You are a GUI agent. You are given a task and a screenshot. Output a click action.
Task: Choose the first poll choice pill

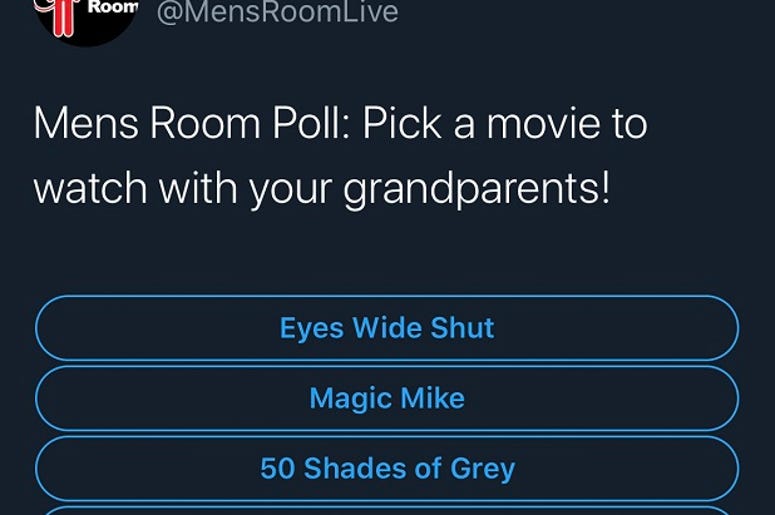pyautogui.click(x=387, y=328)
